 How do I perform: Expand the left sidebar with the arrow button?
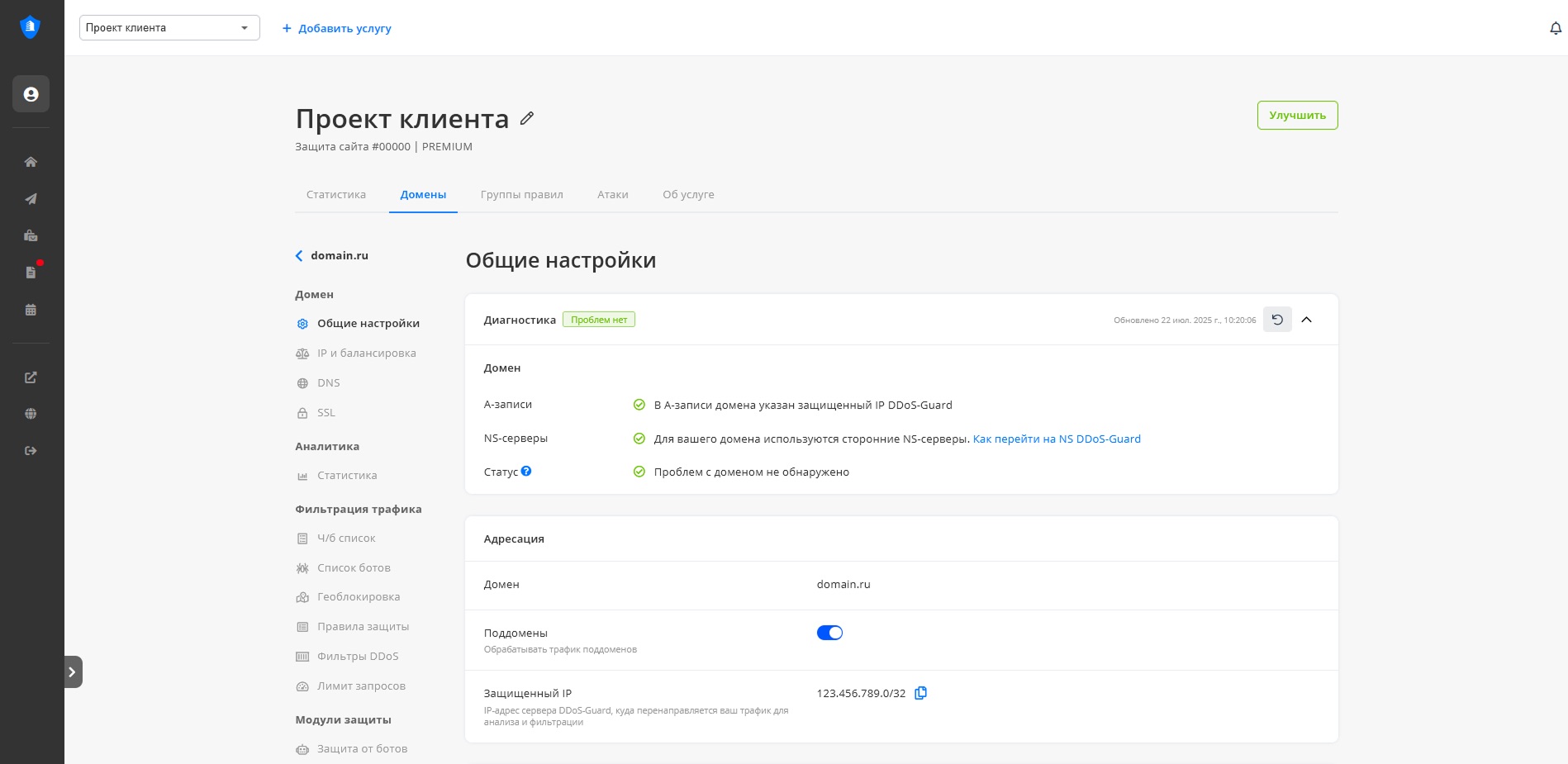[73, 671]
